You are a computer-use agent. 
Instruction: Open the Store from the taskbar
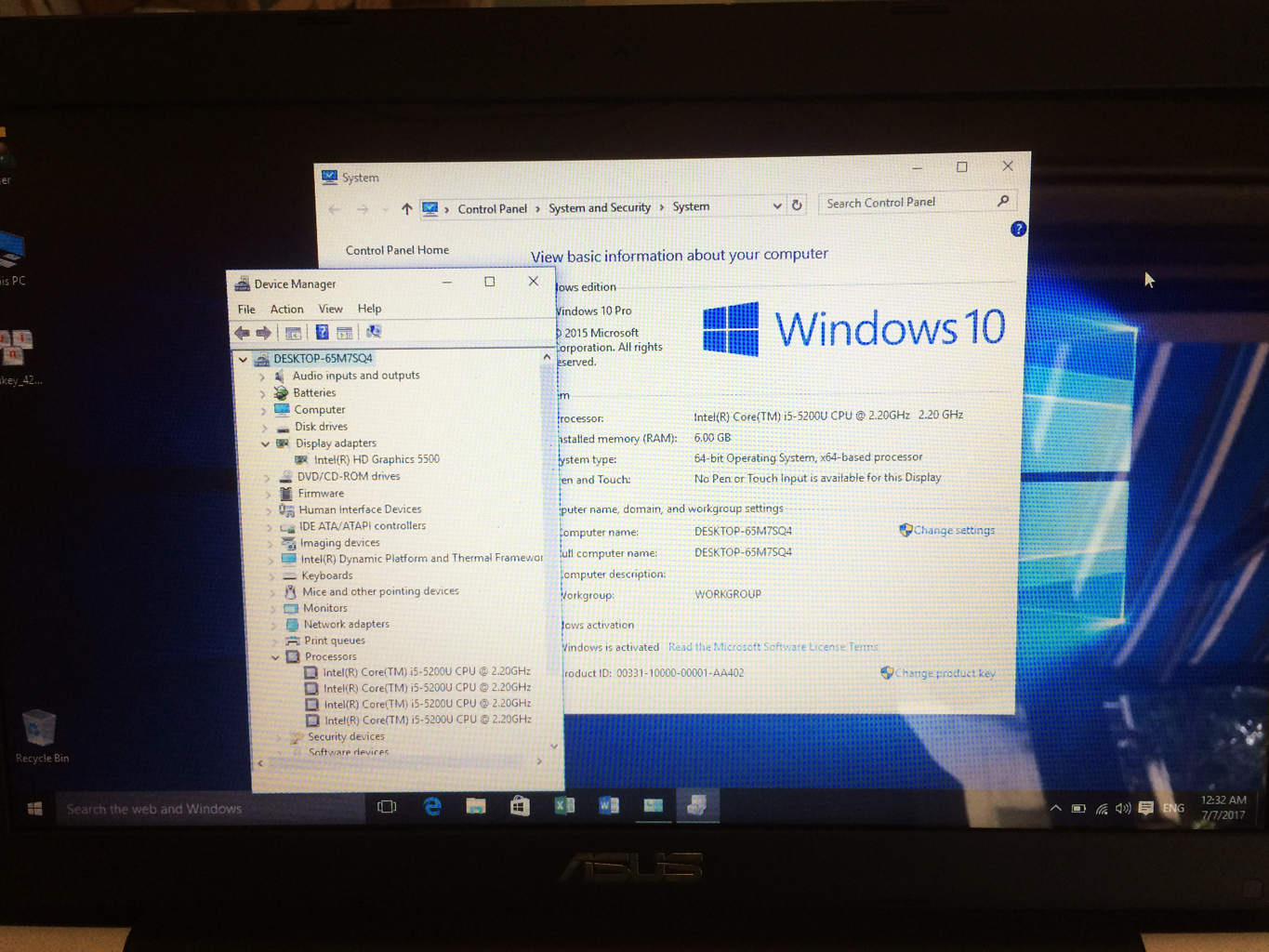[520, 806]
